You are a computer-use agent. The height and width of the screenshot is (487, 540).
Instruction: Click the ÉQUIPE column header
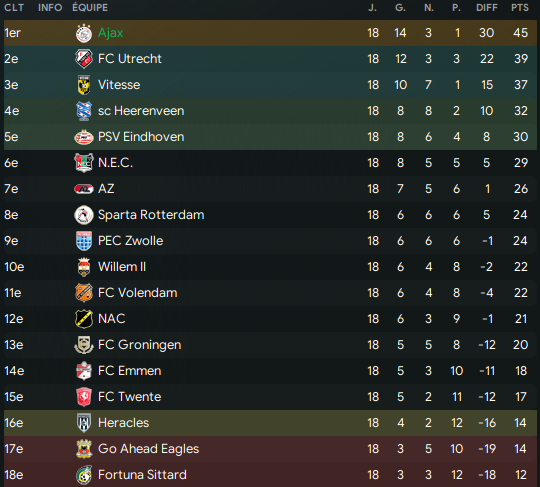pos(90,8)
